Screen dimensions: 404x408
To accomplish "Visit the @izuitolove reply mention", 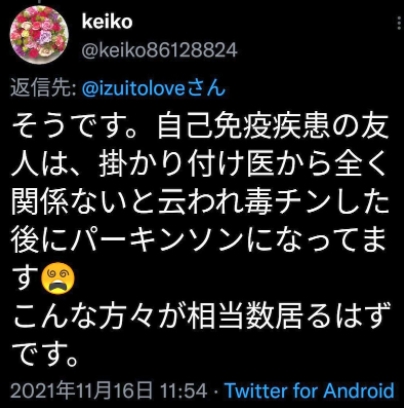I will (154, 89).
